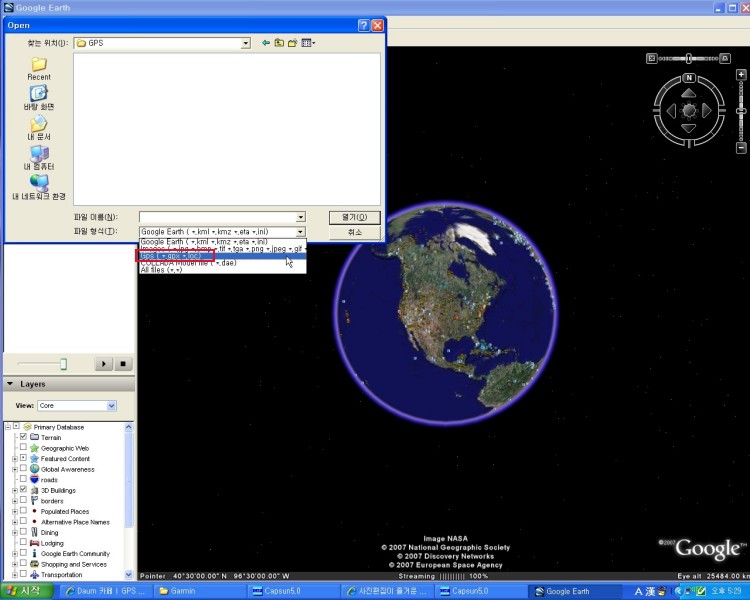750x600 pixels.
Task: Play the tour with the play button
Action: pos(103,364)
